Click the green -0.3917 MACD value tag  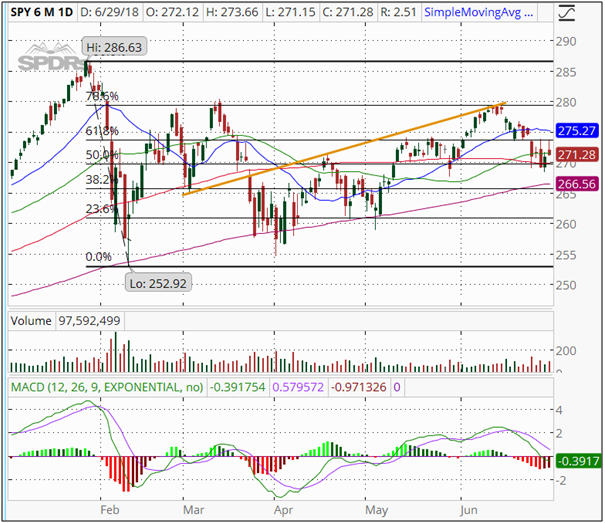click(578, 461)
